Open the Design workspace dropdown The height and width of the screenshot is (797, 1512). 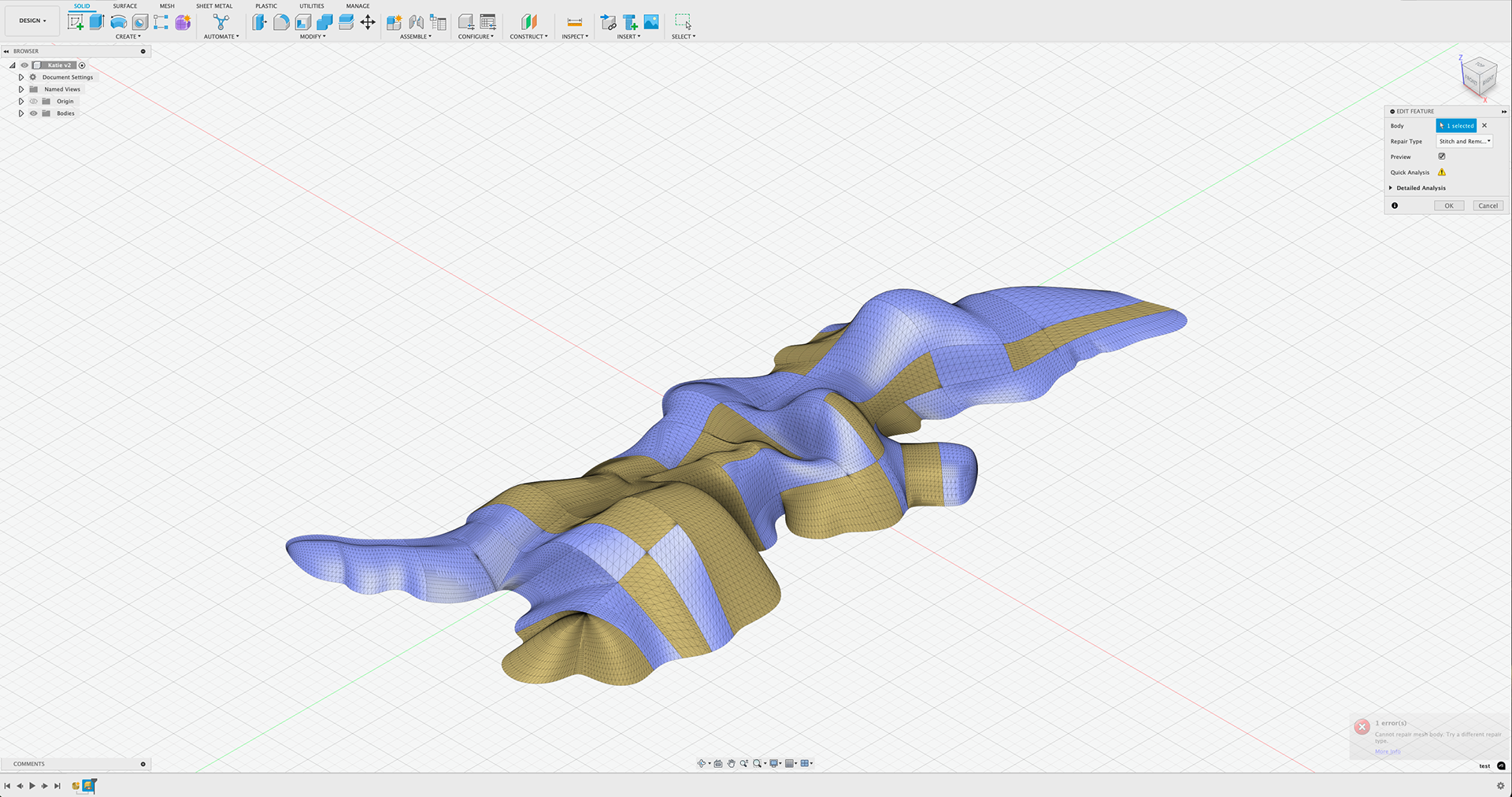(x=33, y=20)
